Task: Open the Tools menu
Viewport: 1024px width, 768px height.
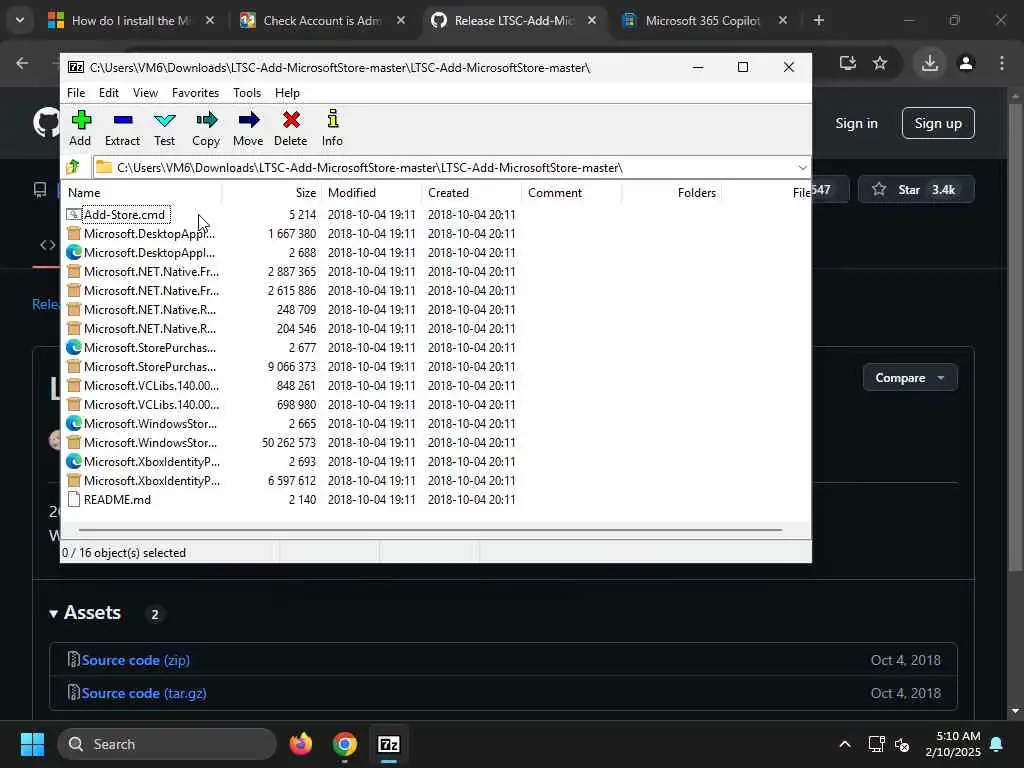Action: (x=247, y=93)
